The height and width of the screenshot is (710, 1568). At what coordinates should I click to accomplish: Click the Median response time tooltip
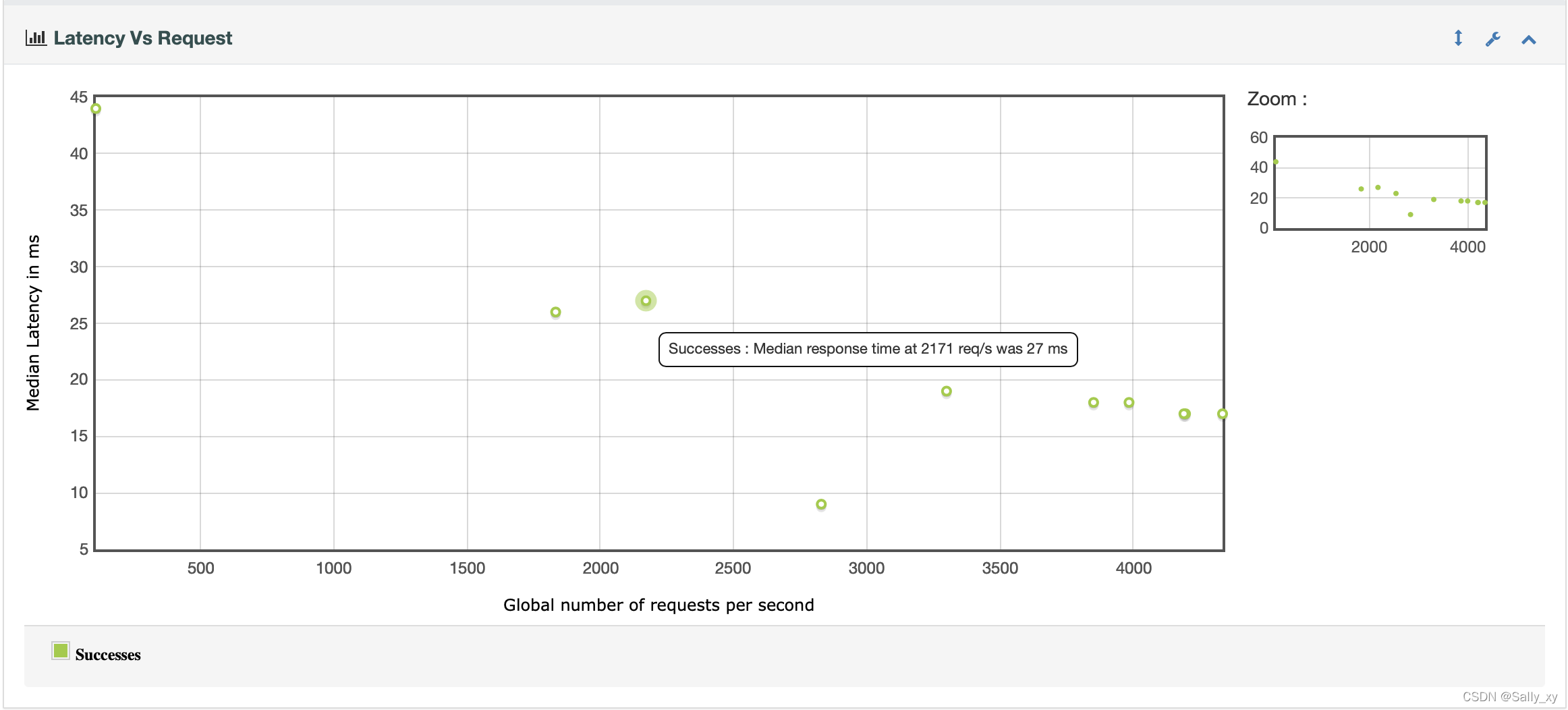click(x=868, y=349)
